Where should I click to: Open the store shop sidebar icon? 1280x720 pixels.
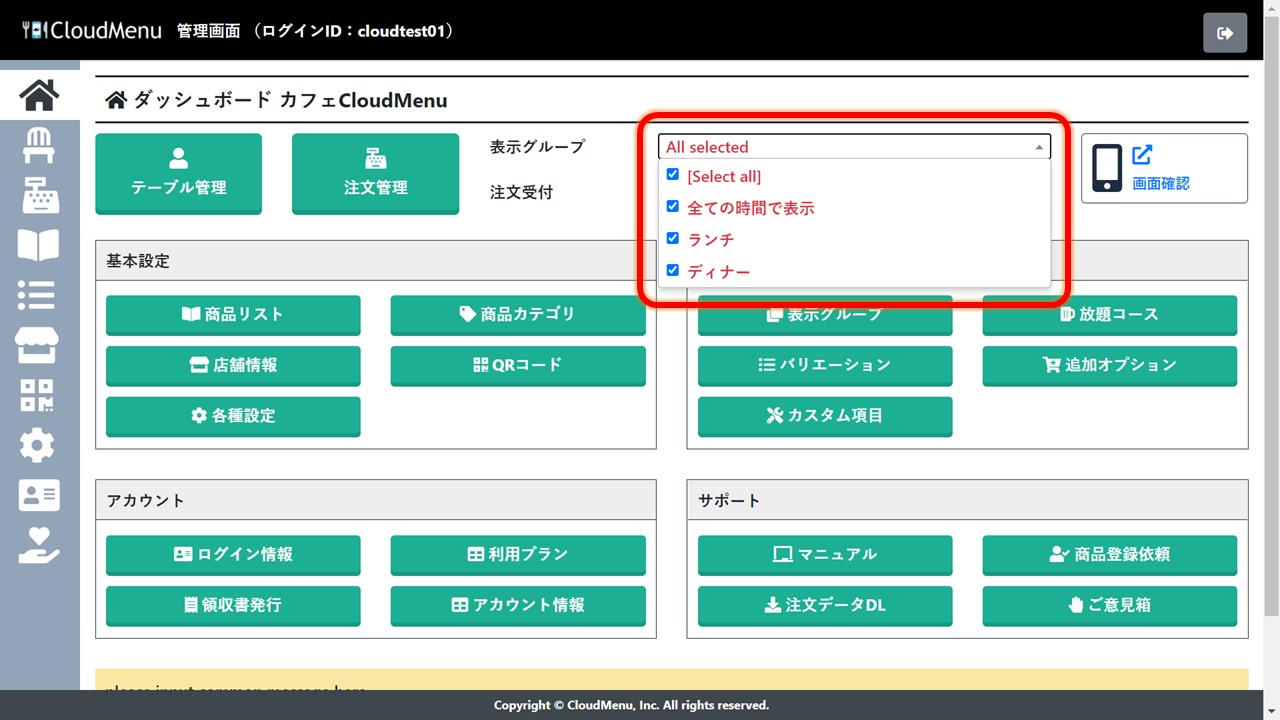point(39,345)
